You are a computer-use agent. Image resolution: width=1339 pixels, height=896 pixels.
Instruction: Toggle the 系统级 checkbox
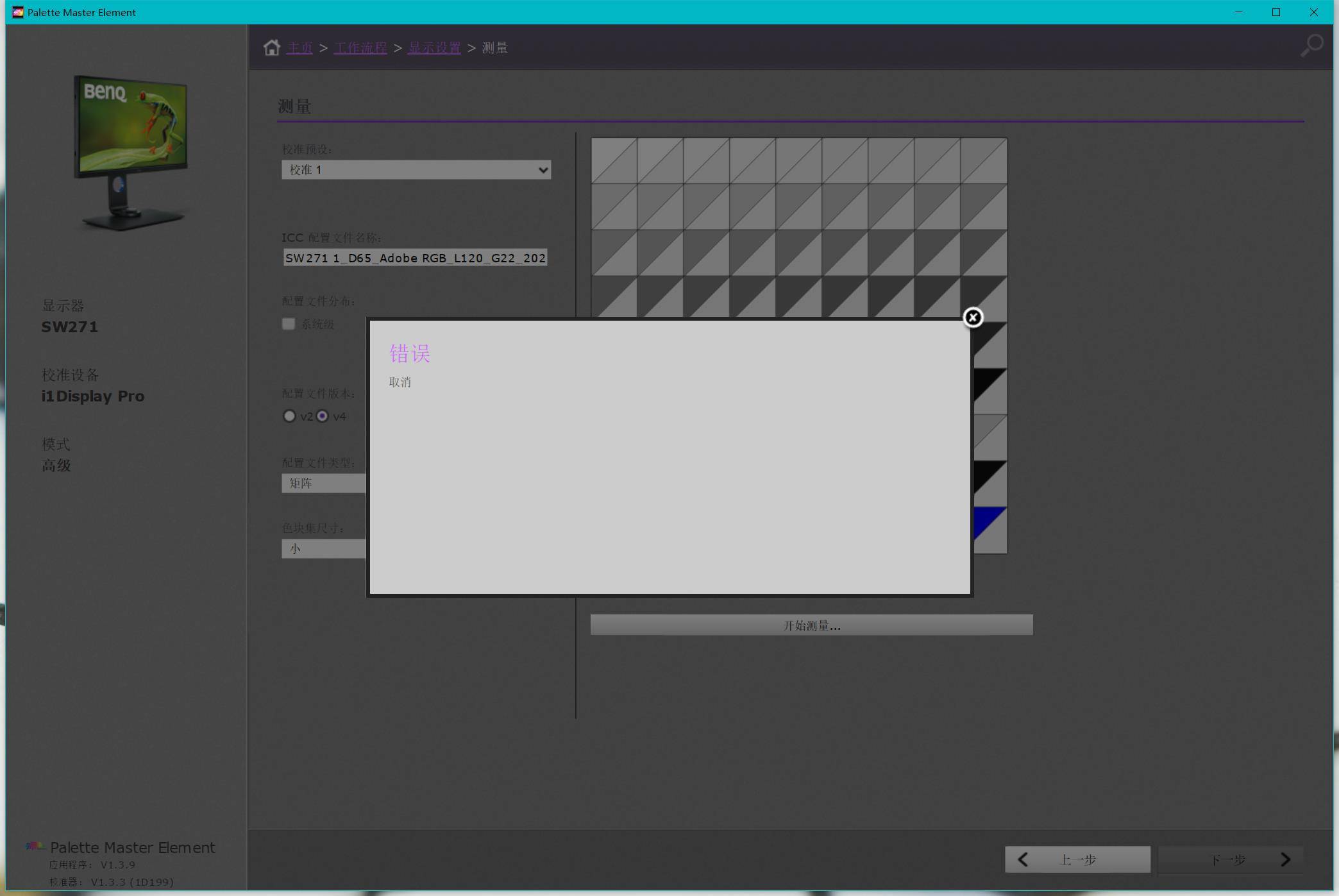289,324
